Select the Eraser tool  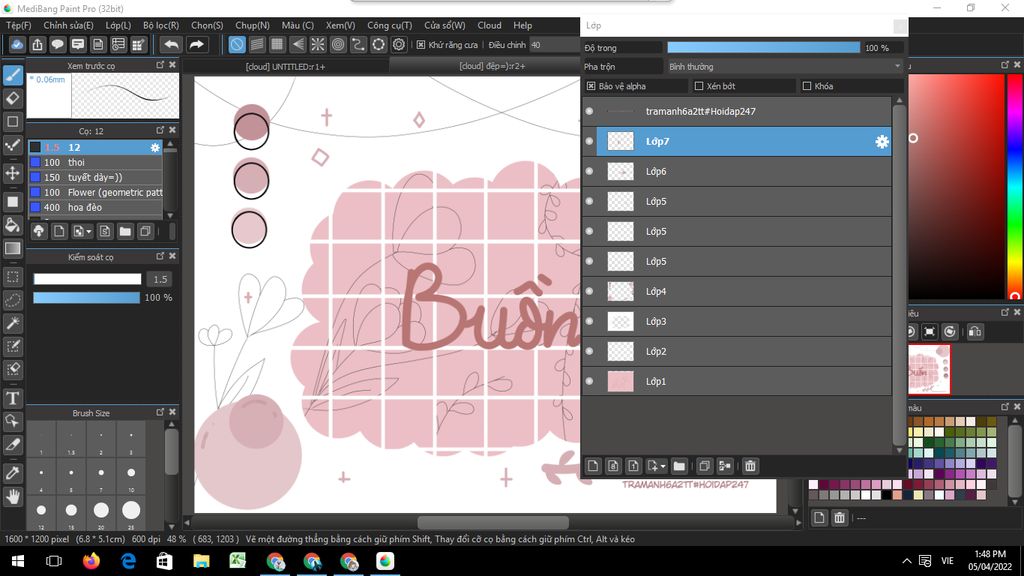pos(13,99)
